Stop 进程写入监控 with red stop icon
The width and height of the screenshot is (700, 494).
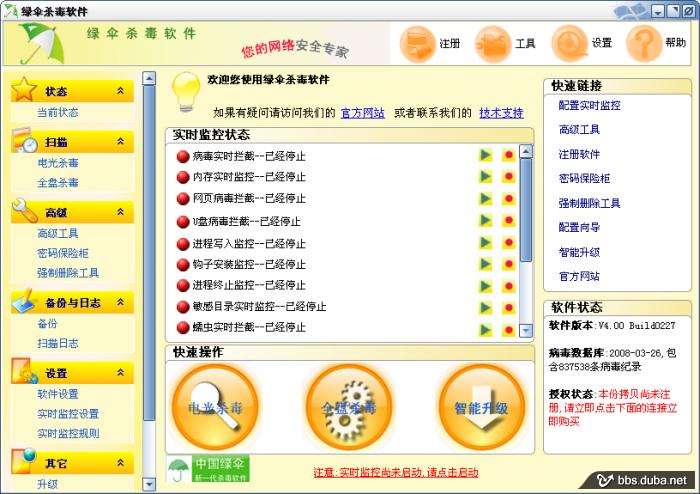(508, 242)
